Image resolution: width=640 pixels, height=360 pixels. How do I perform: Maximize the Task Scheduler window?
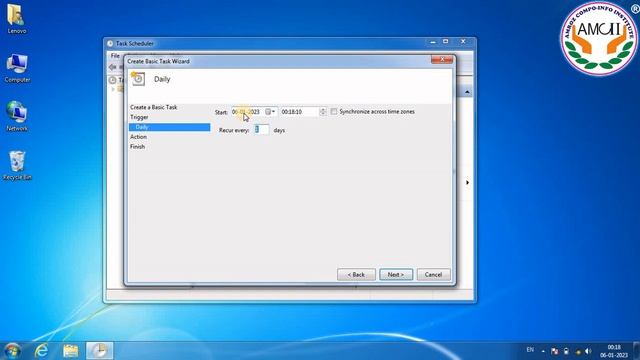(446, 42)
